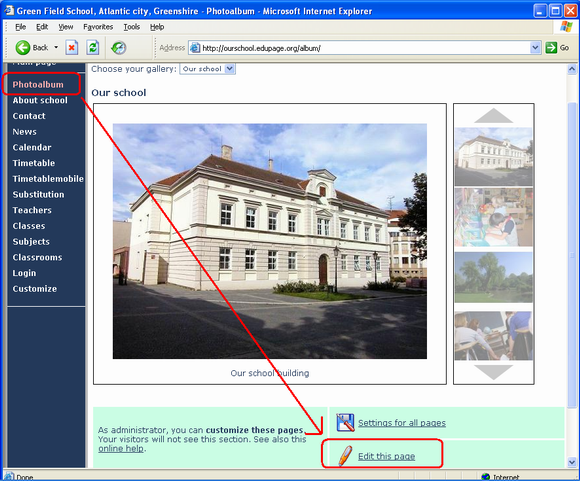Open the Calendar page
Viewport: 580px width, 481px height.
[32, 147]
